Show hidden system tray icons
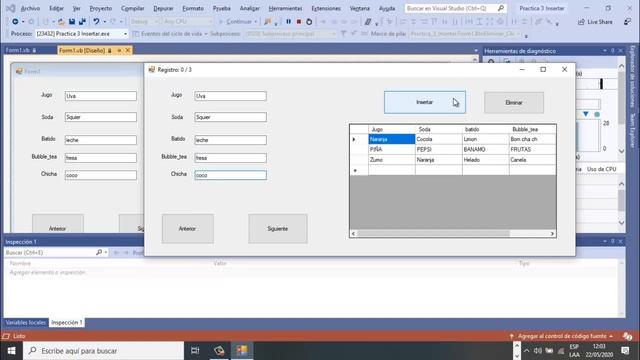Screen dimensions: 640x360 (527, 351)
